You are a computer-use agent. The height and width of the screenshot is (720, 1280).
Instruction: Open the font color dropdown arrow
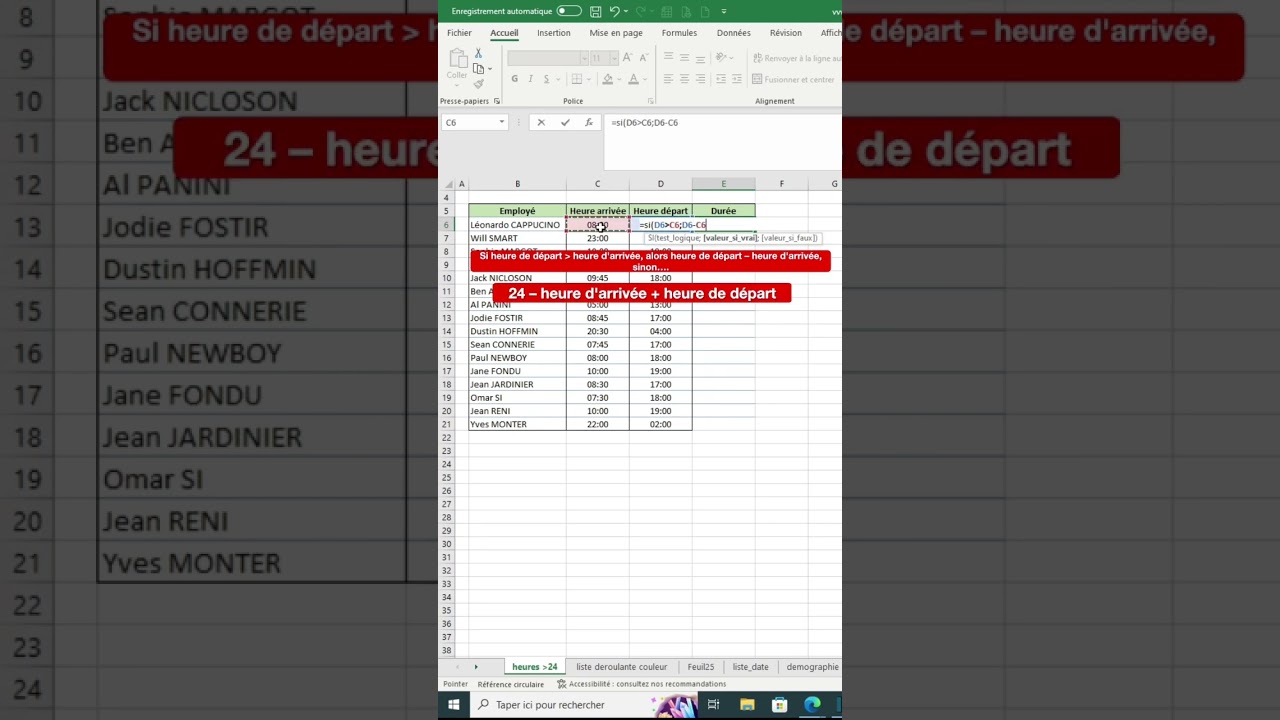click(x=644, y=80)
